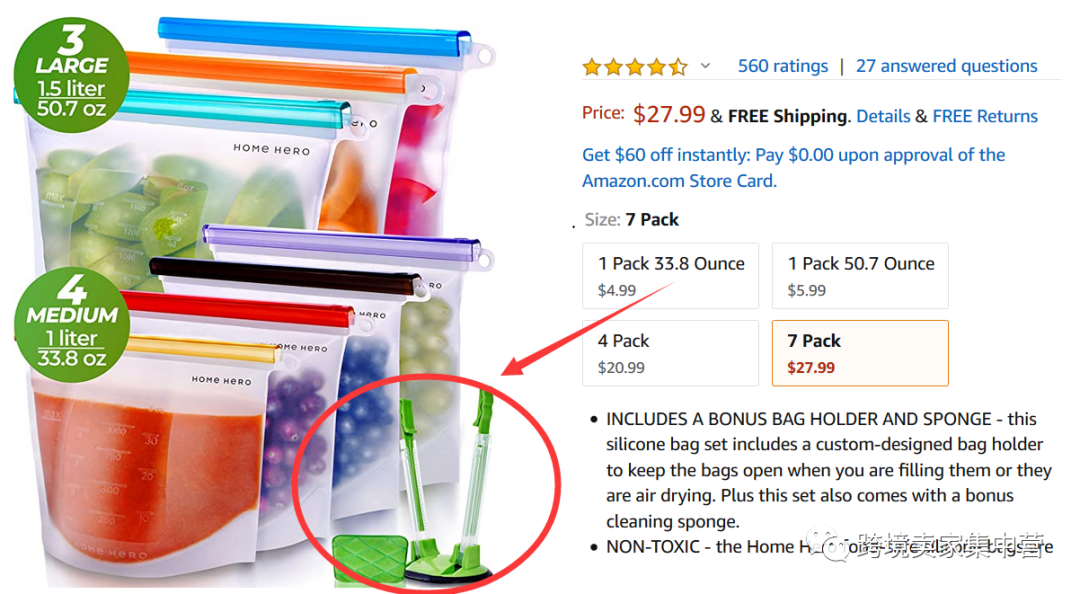The image size is (1080, 594).
Task: Choose the 7 Pack size option
Action: pyautogui.click(x=860, y=353)
